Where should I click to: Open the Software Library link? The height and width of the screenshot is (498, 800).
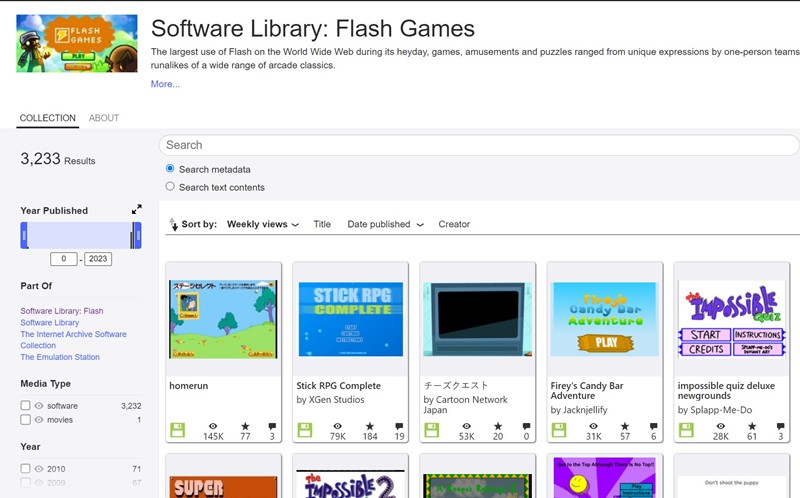50,322
